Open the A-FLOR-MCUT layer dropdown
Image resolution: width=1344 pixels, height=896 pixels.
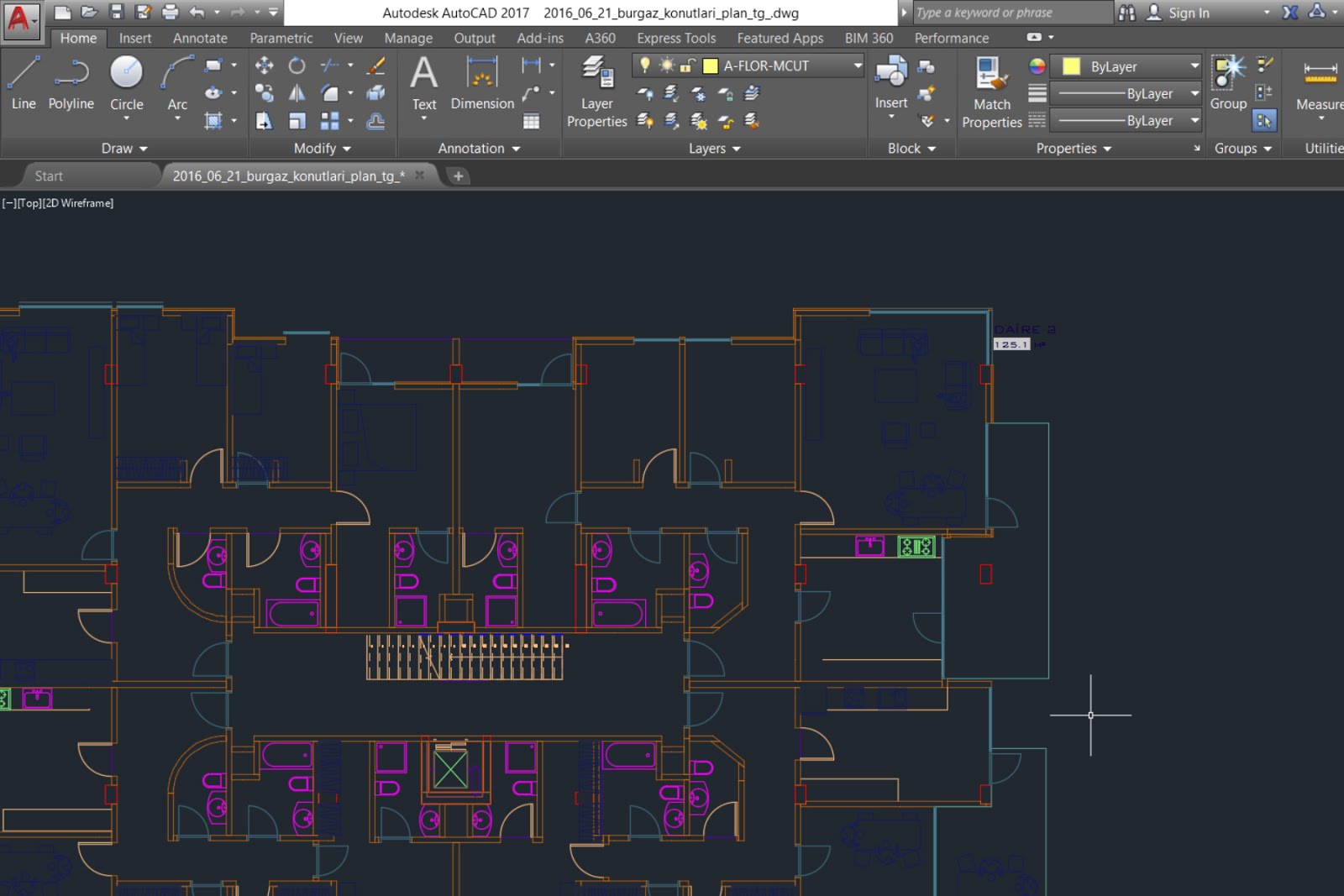[857, 65]
